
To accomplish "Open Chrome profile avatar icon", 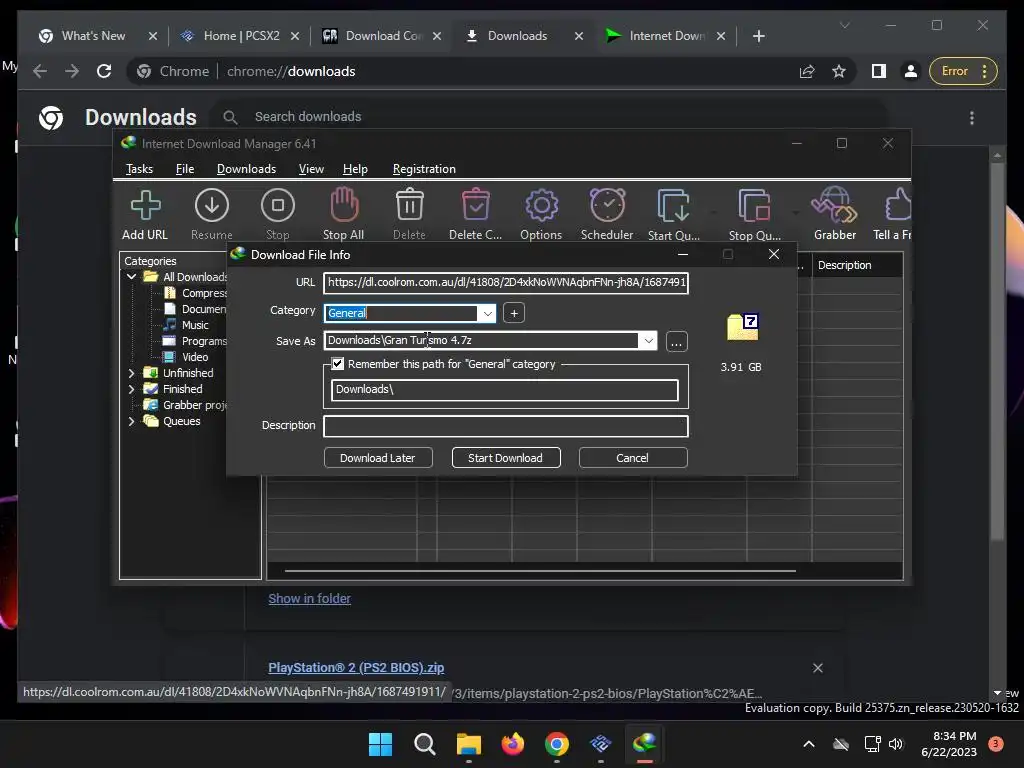I will 910,71.
